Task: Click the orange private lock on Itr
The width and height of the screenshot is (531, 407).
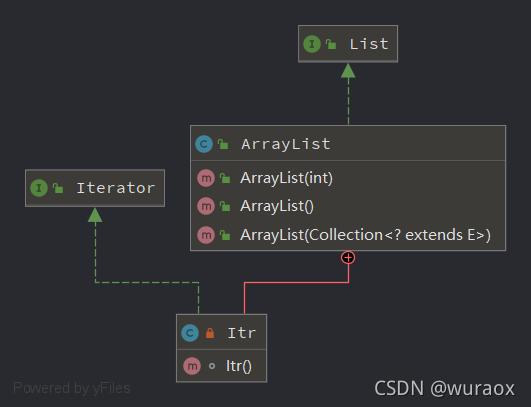Action: [x=210, y=333]
